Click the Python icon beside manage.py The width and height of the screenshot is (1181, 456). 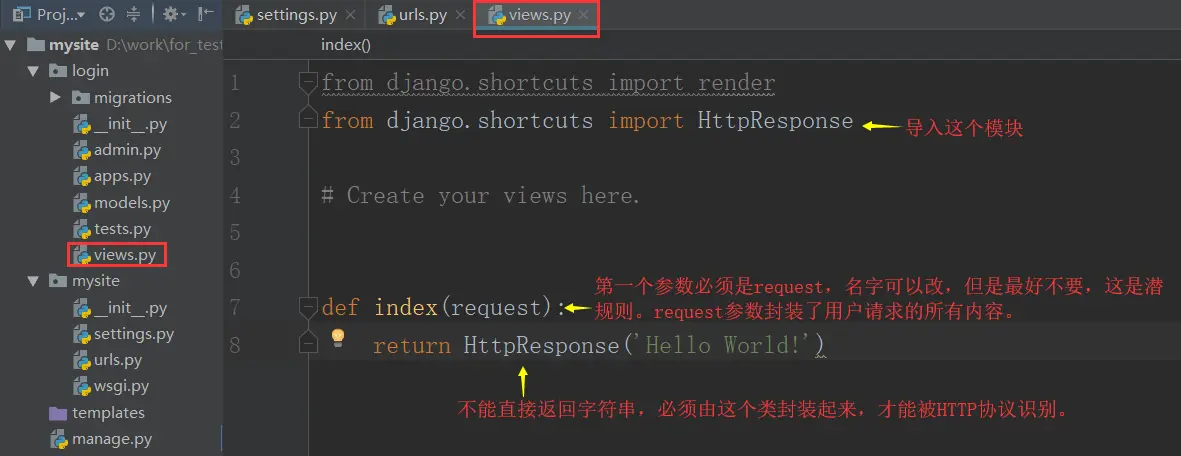(x=60, y=439)
